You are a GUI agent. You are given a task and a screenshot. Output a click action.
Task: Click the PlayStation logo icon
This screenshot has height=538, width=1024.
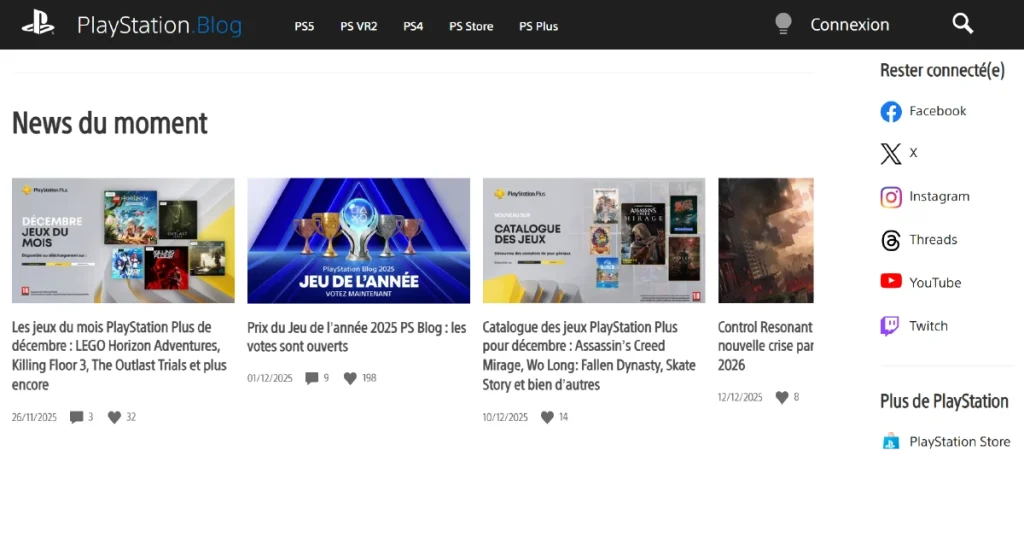tap(38, 25)
